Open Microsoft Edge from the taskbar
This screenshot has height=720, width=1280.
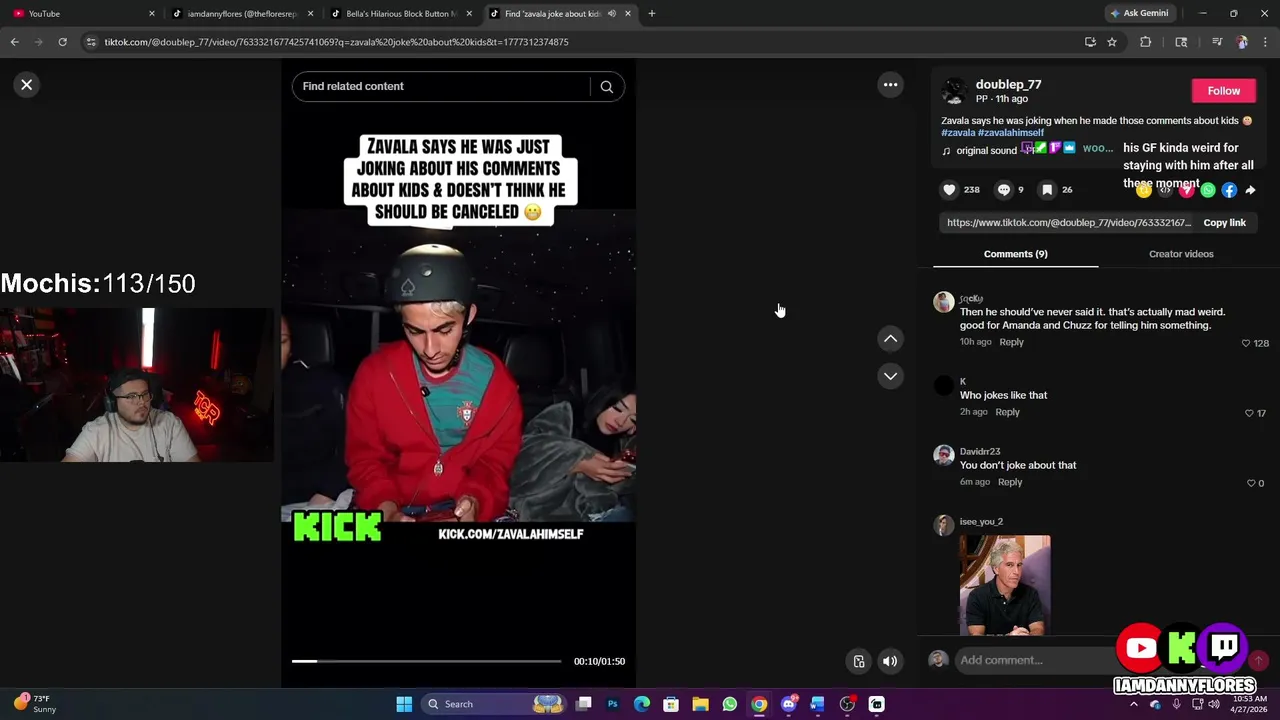click(641, 704)
